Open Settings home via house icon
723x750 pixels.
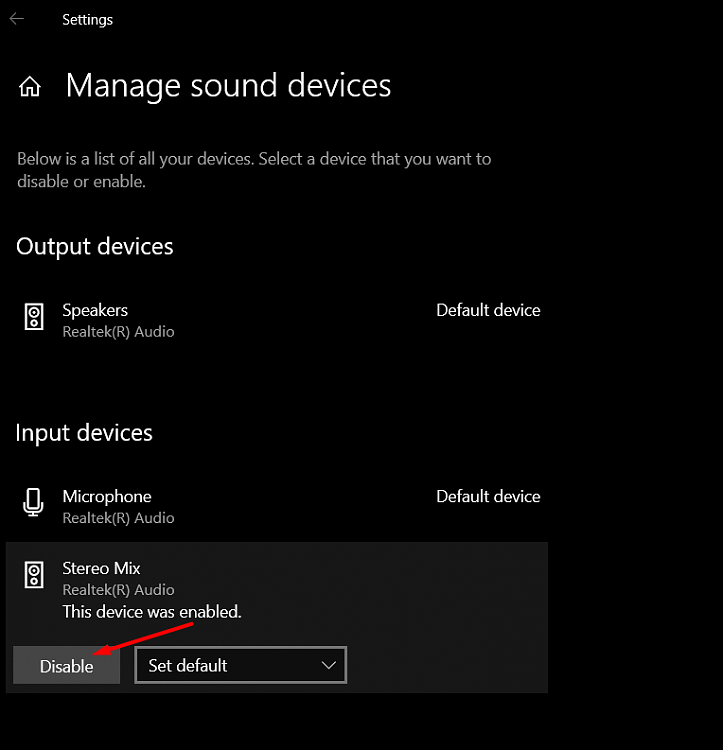pos(30,87)
